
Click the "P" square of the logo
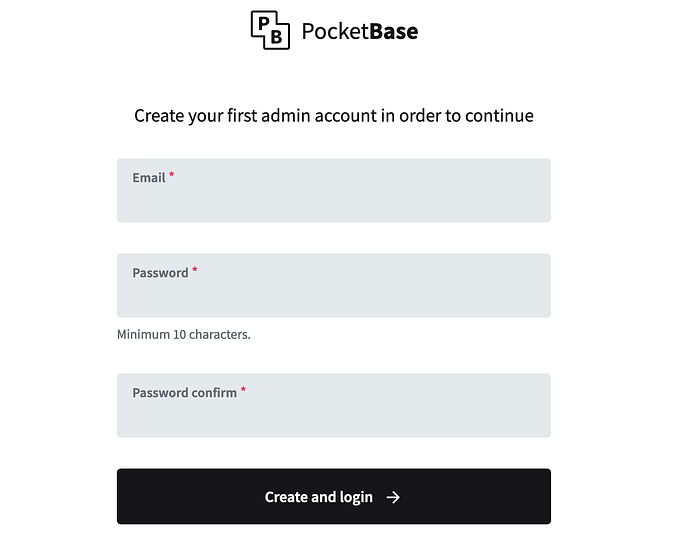(x=264, y=23)
